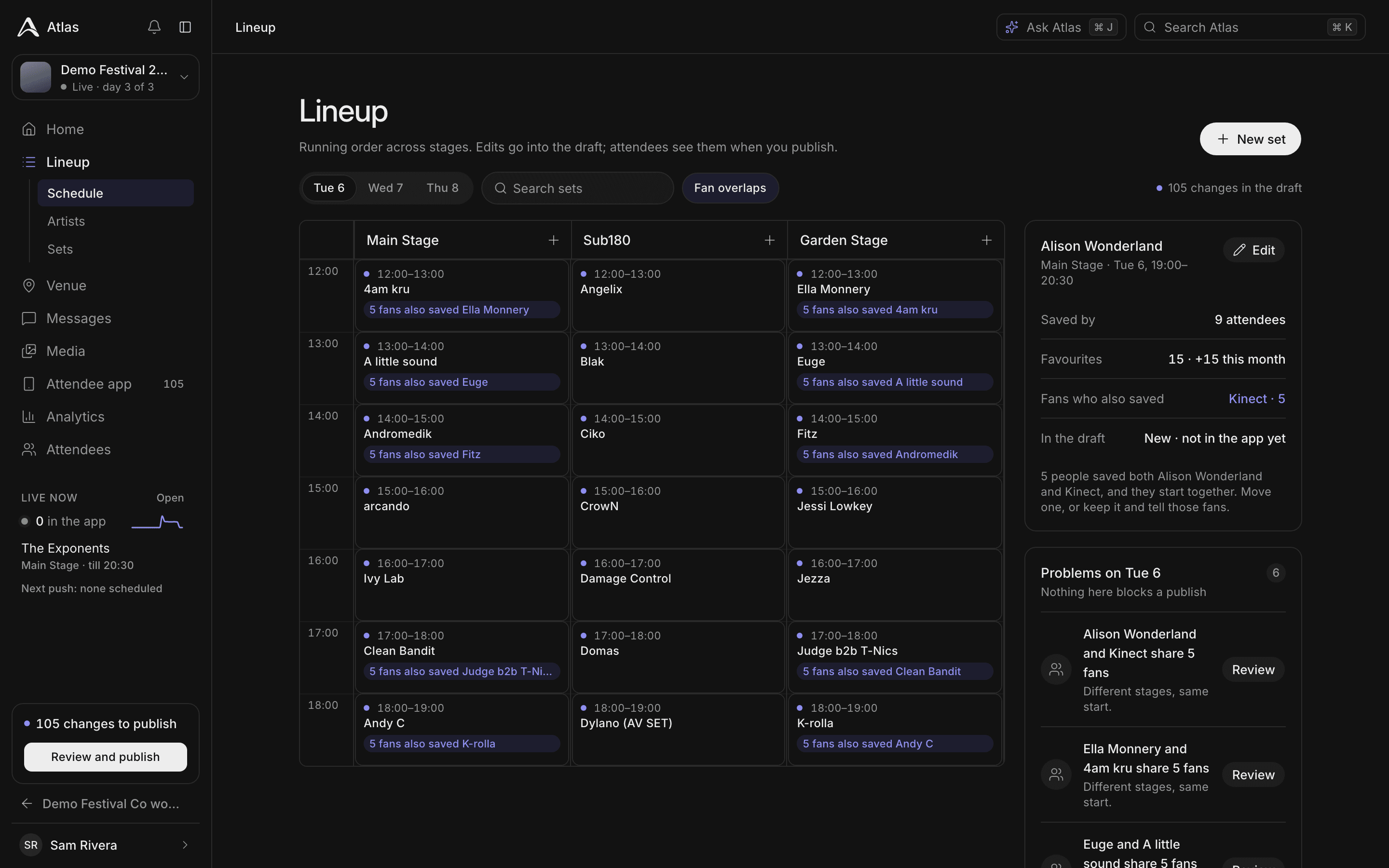Open the Sets subpage
This screenshot has width=1389, height=868.
click(115, 249)
